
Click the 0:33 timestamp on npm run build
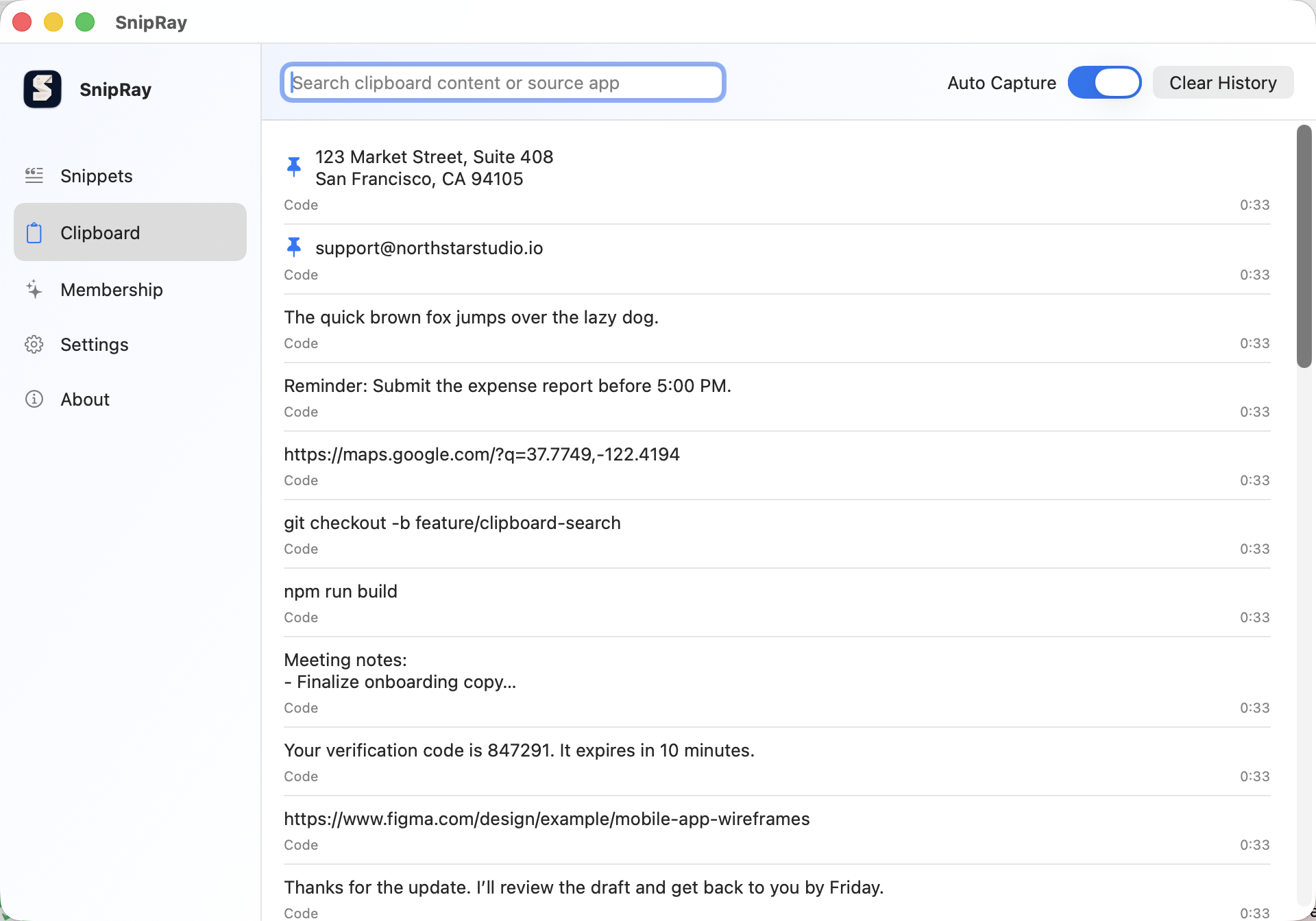click(x=1254, y=617)
